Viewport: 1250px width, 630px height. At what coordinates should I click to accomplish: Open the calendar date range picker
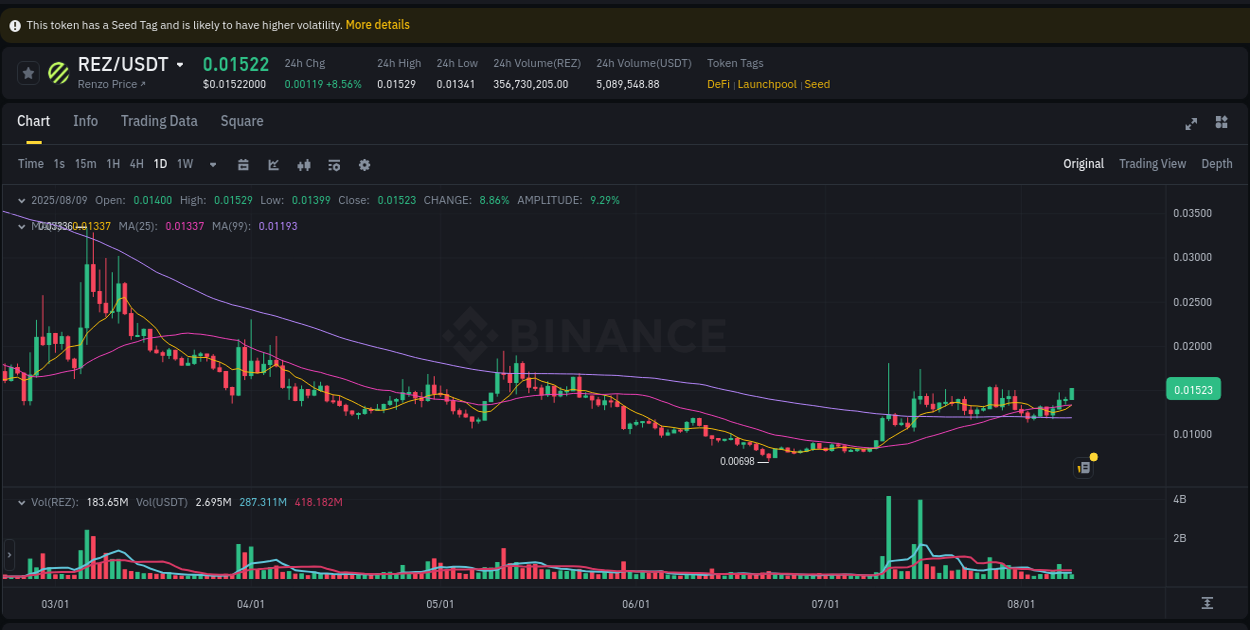click(243, 164)
